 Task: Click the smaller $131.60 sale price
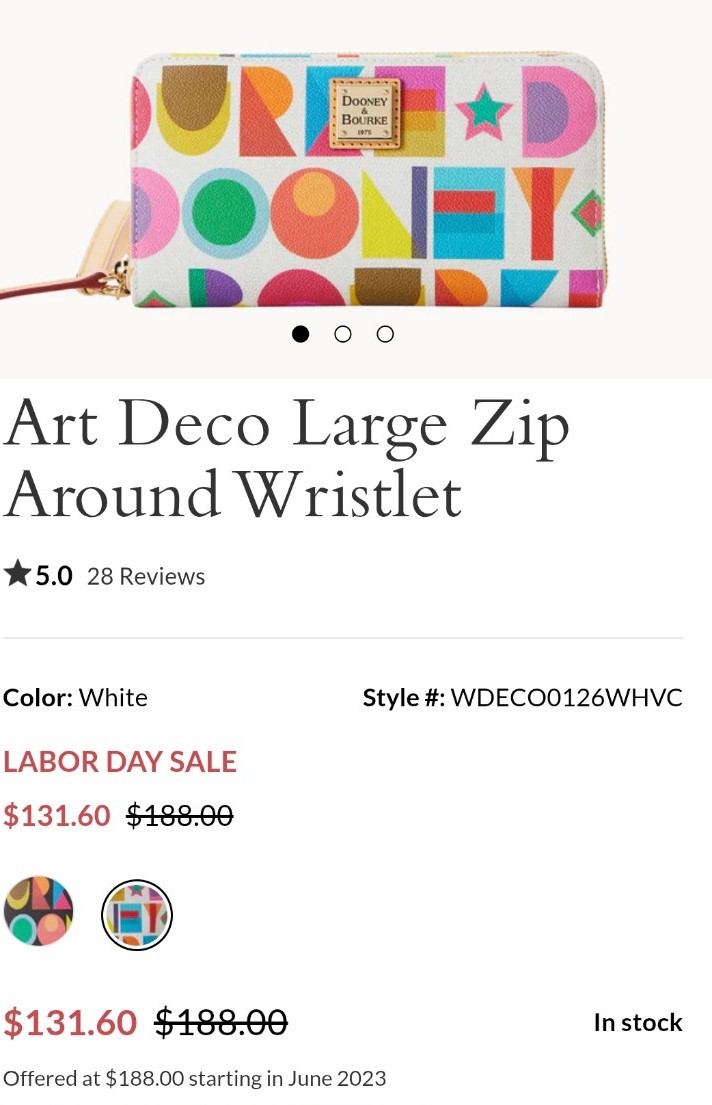tap(57, 815)
